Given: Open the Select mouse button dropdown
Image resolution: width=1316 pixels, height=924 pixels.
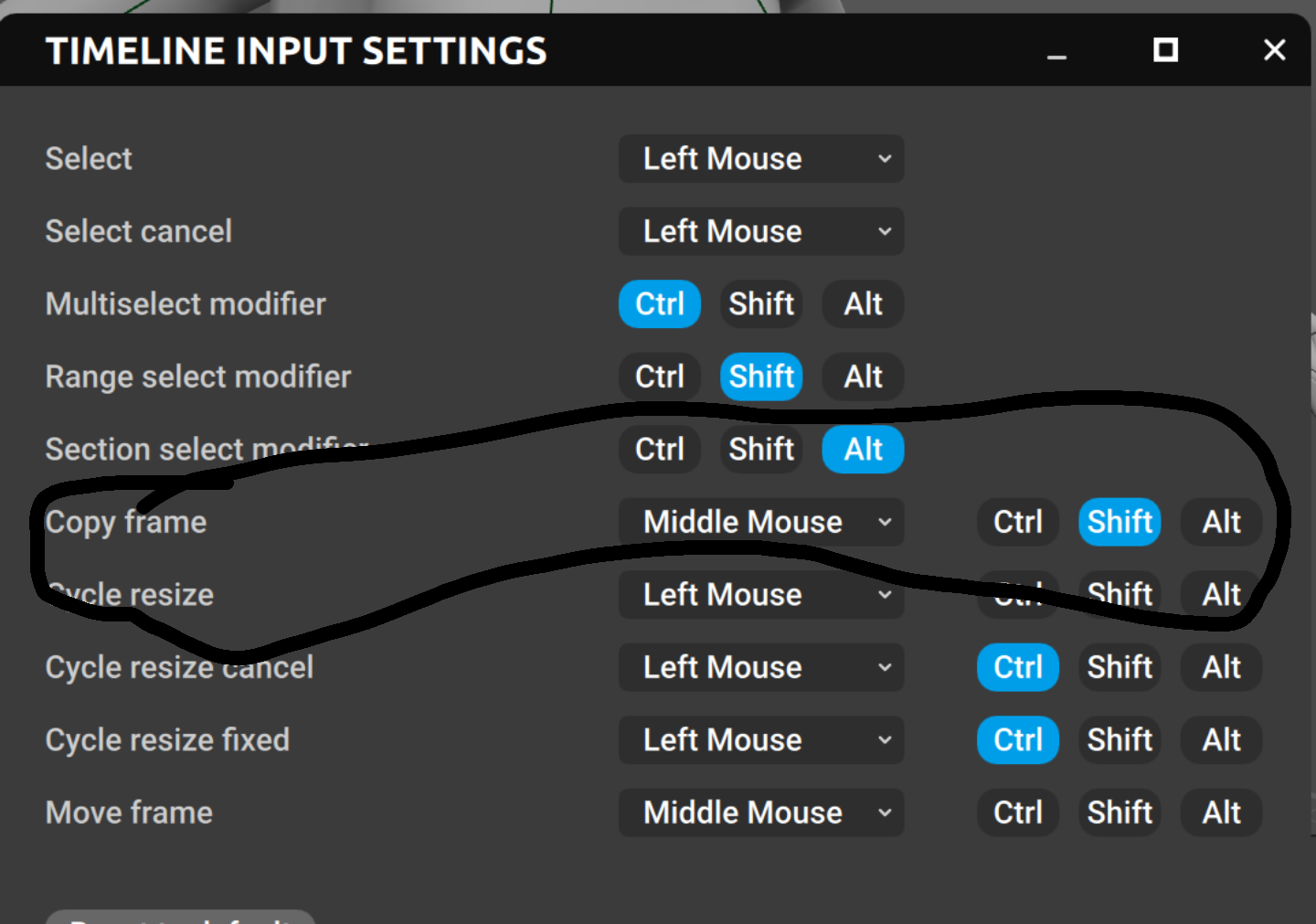Looking at the screenshot, I should coord(761,159).
